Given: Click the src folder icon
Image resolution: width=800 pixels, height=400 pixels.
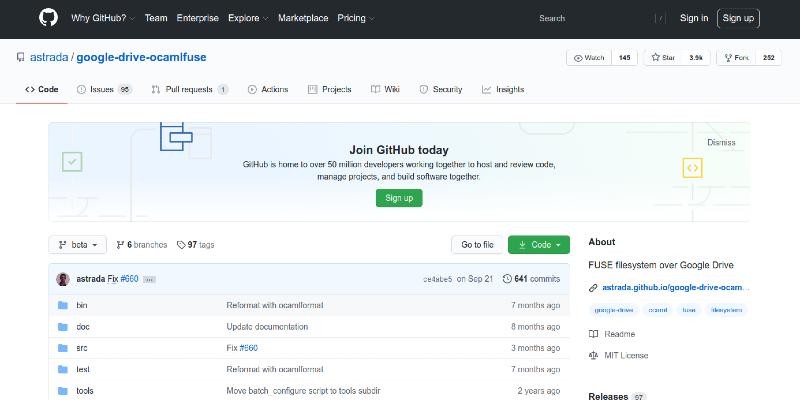Looking at the screenshot, I should click(62, 348).
